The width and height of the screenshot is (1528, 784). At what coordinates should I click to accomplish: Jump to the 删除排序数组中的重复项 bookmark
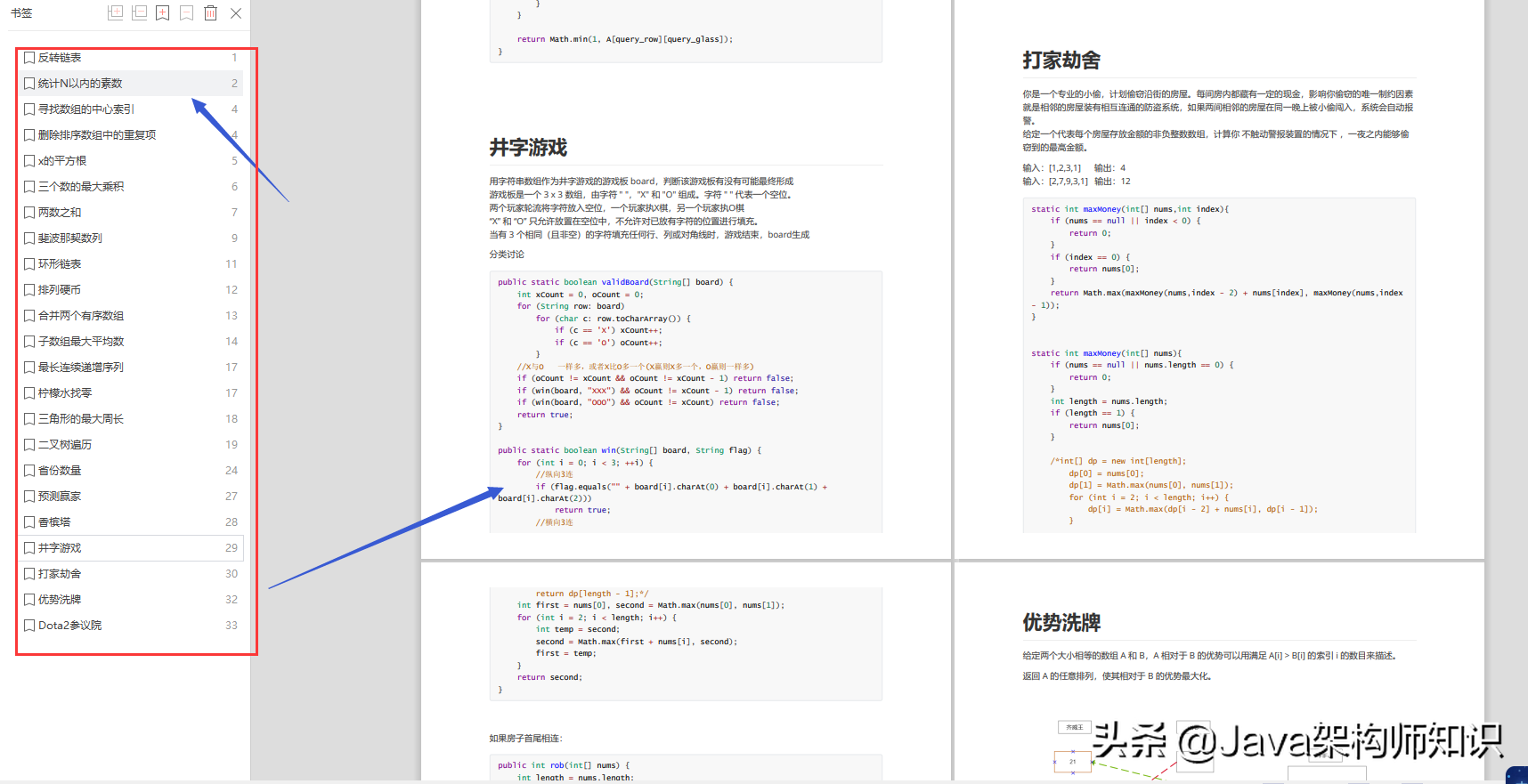pyautogui.click(x=132, y=135)
